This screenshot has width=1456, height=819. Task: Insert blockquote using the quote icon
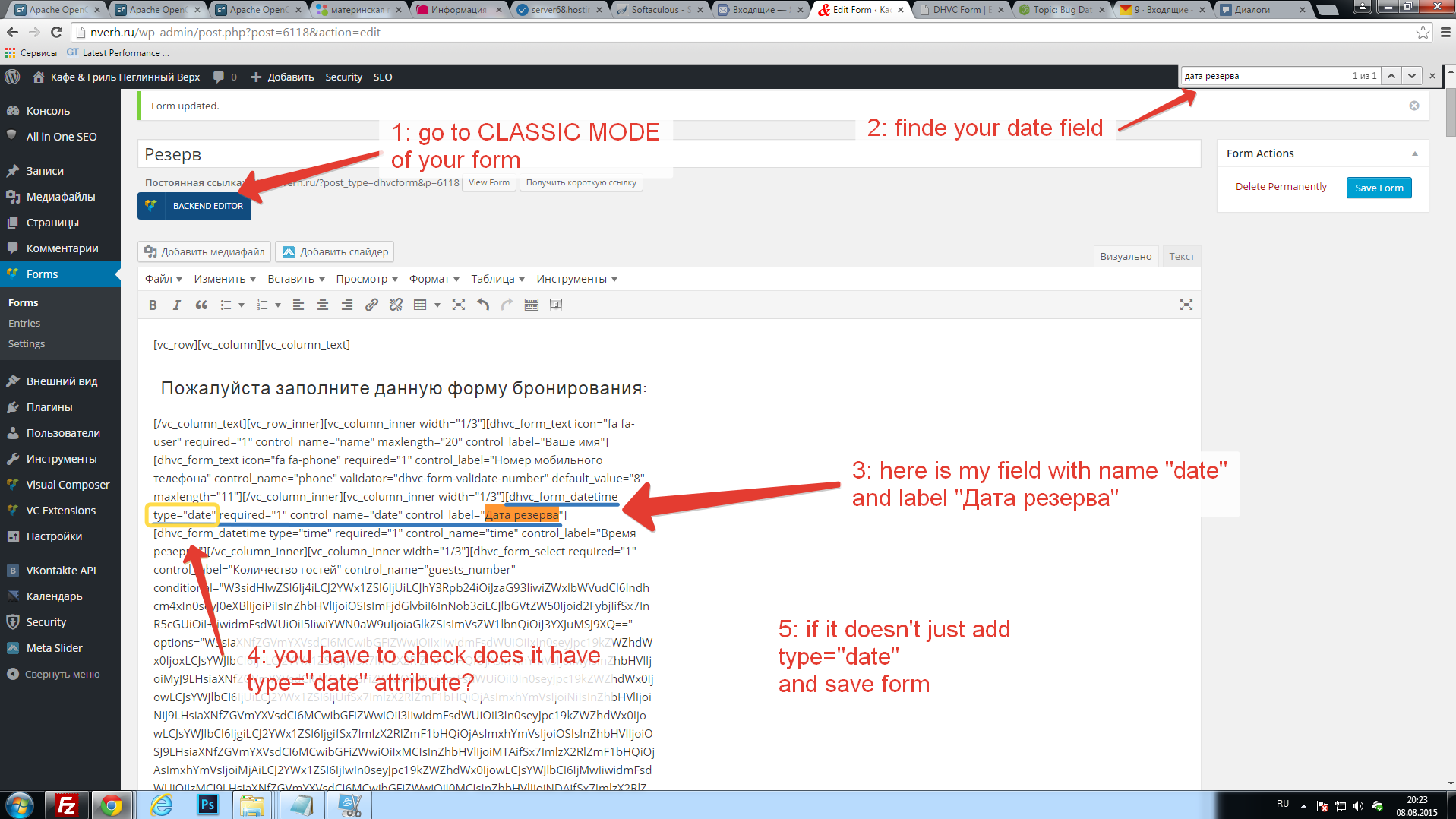tap(201, 305)
